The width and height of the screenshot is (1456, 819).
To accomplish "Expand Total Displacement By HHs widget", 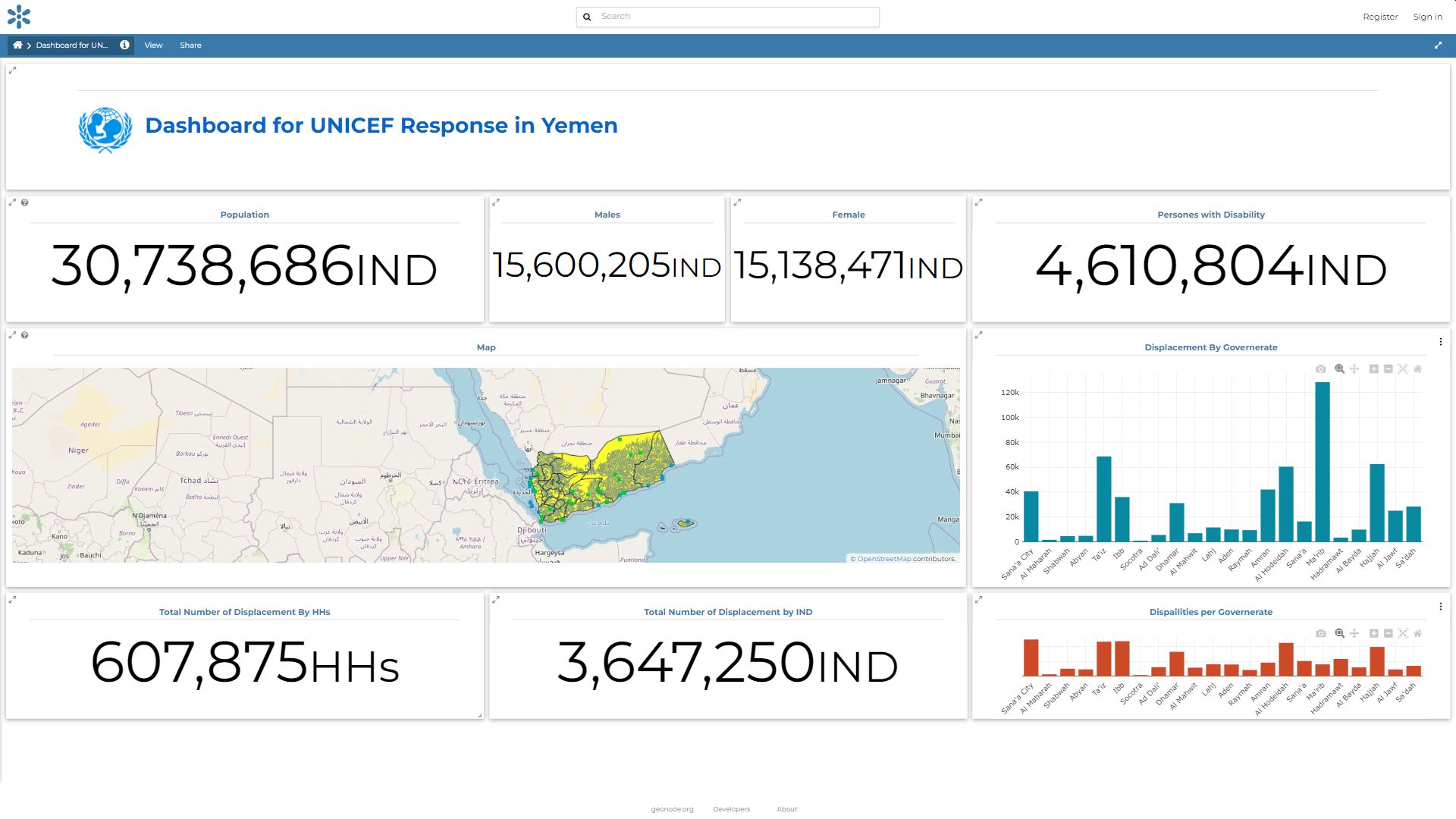I will pos(12,600).
